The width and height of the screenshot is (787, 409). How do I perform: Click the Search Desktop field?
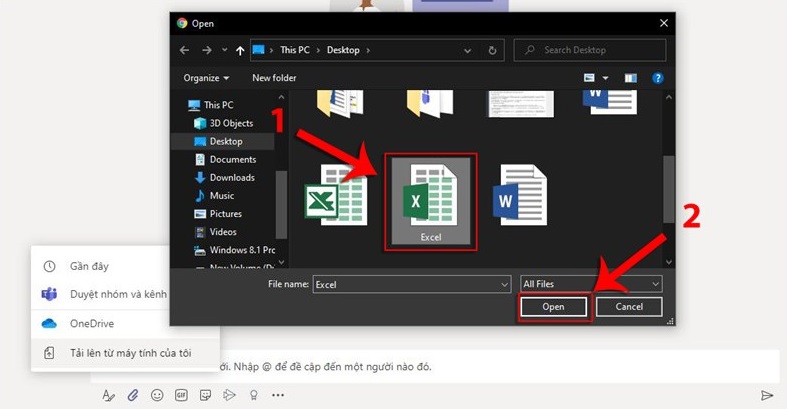coord(590,50)
